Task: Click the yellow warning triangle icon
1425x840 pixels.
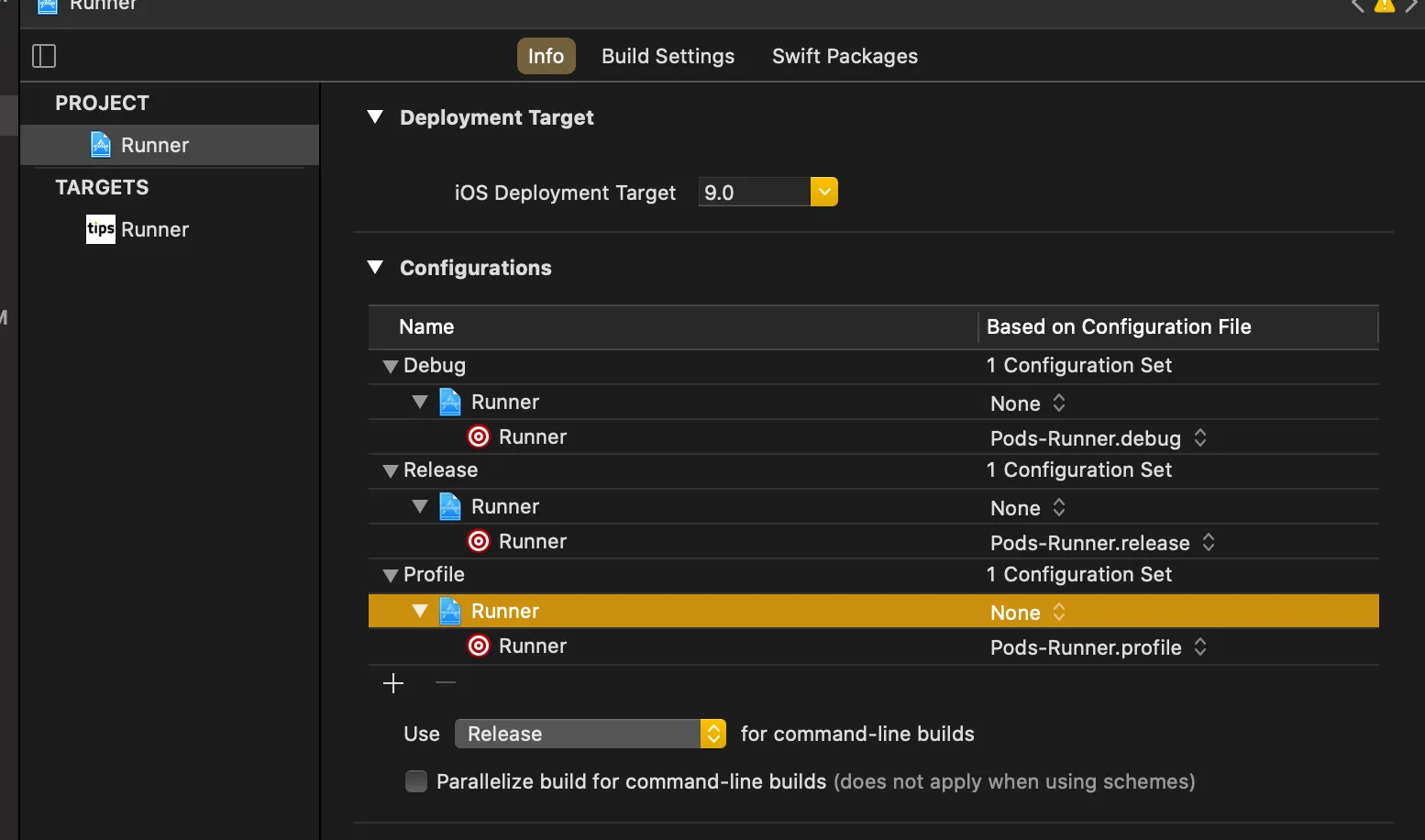Action: point(1384,6)
